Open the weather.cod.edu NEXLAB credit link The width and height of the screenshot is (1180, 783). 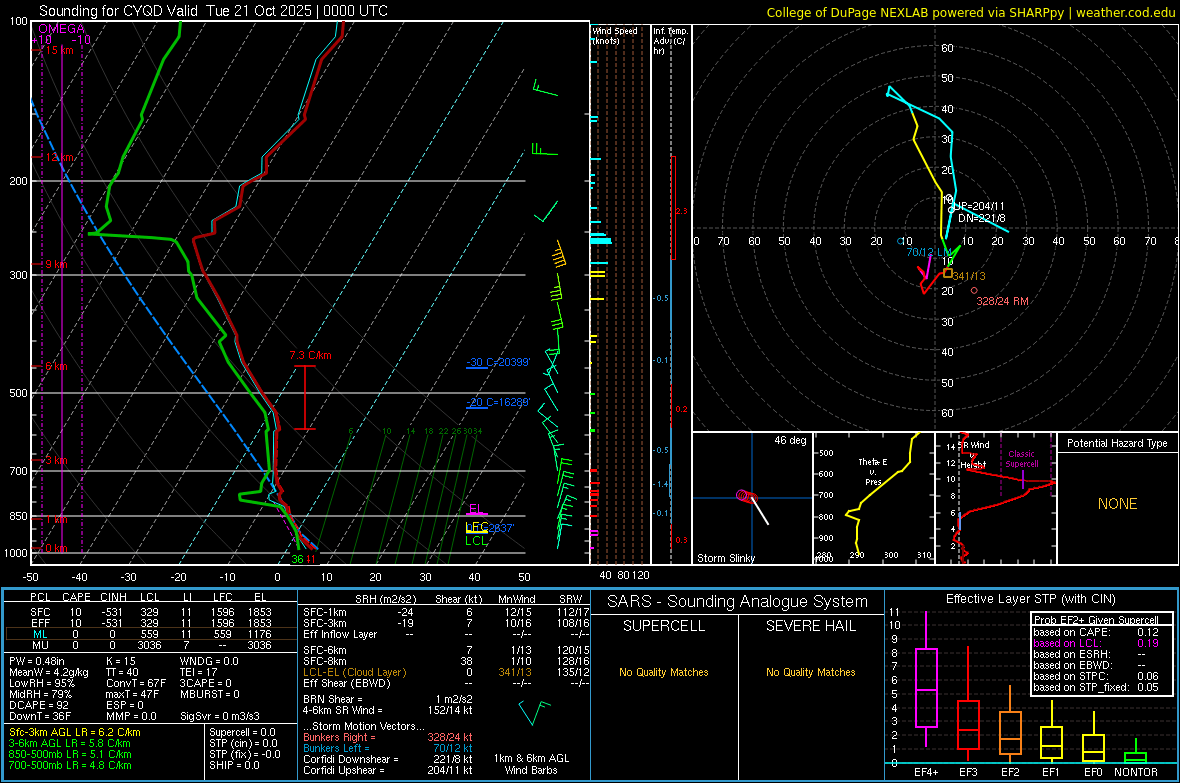tap(971, 12)
